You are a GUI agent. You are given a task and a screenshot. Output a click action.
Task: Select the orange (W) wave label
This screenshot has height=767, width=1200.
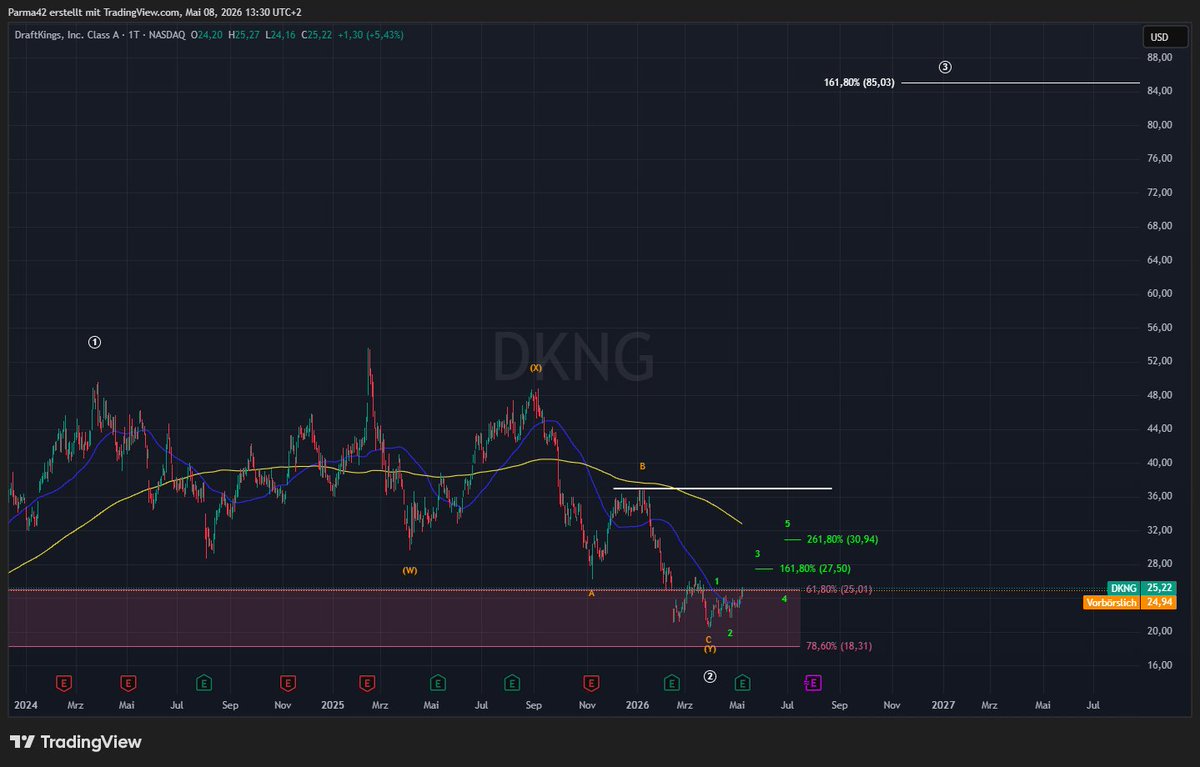coord(410,570)
